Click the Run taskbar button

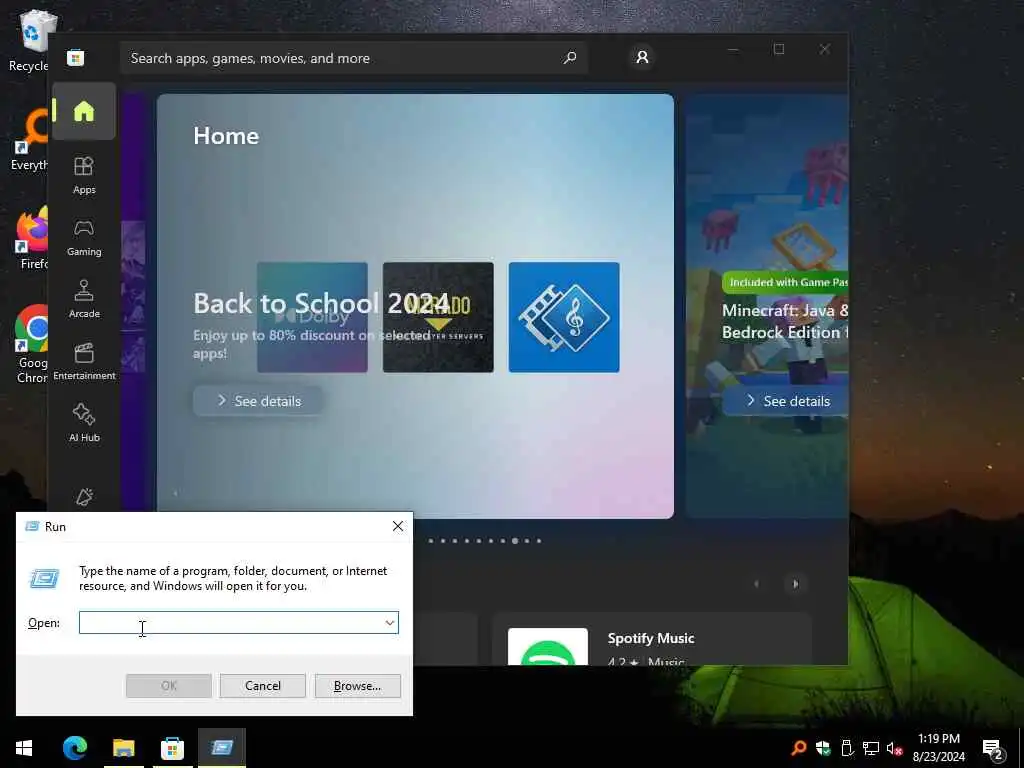222,748
